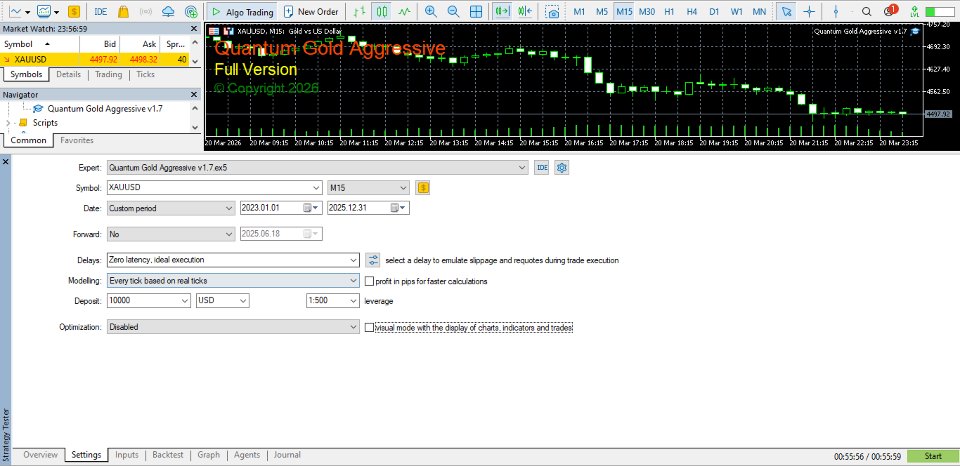This screenshot has width=960, height=466.
Task: Open the leverage 1:500 dropdown
Action: (332, 301)
